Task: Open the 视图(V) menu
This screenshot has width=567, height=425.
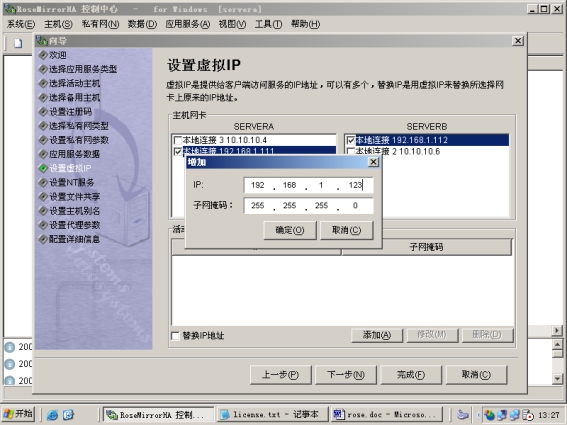Action: pyautogui.click(x=232, y=24)
